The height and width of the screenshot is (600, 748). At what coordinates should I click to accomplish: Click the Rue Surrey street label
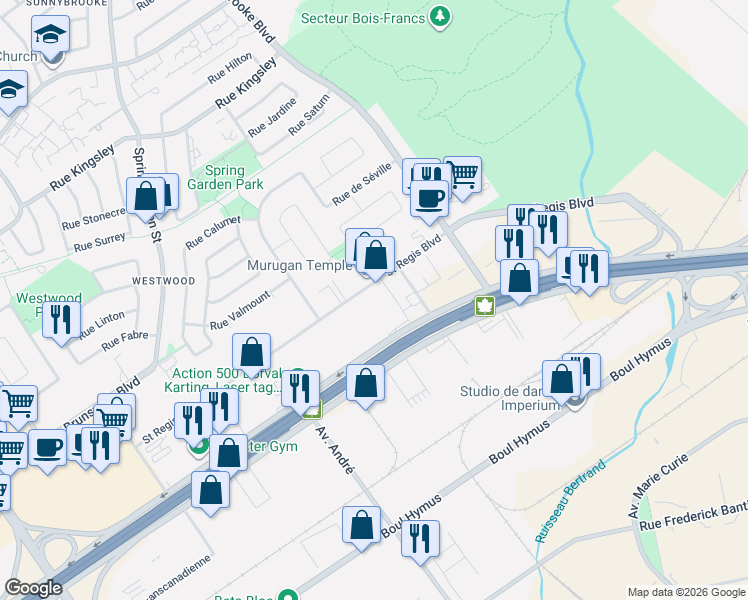[100, 242]
